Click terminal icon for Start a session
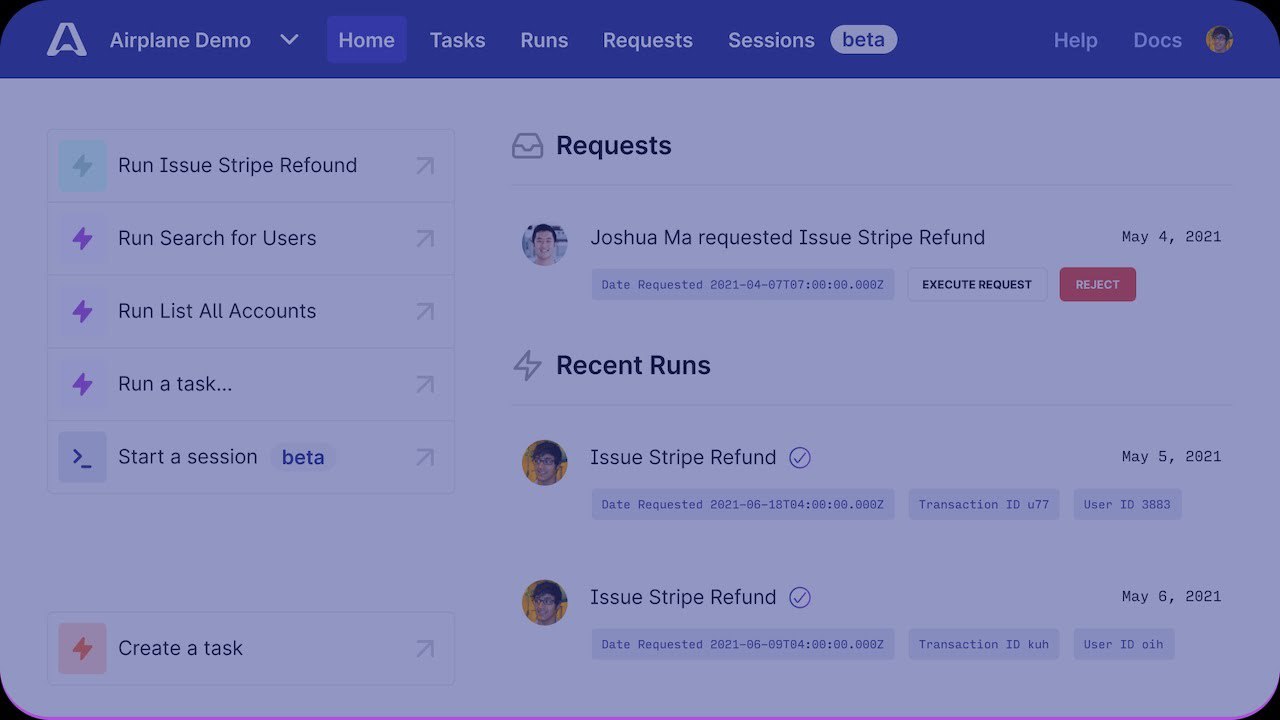The image size is (1280, 720). pos(82,458)
